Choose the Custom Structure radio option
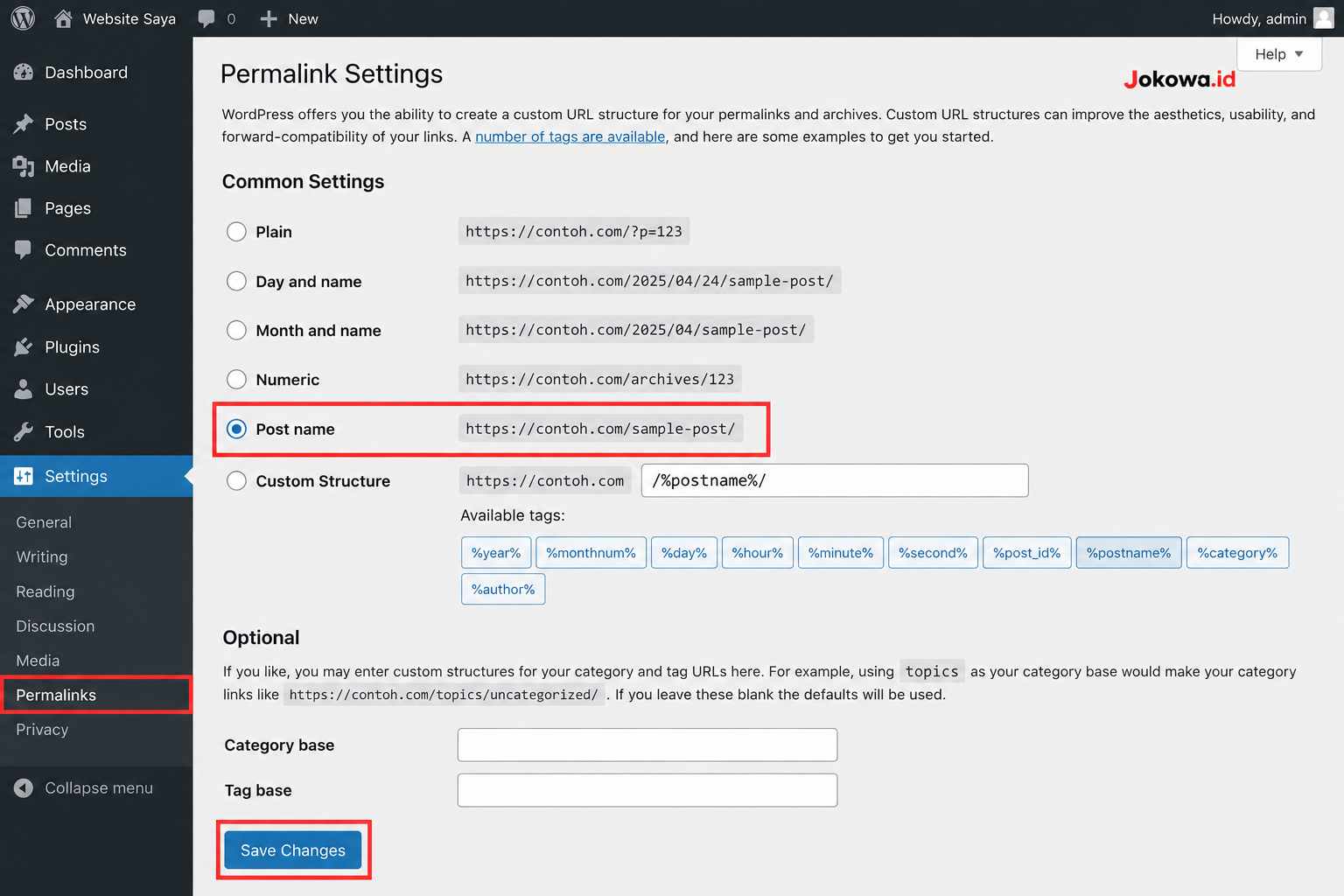 click(236, 481)
